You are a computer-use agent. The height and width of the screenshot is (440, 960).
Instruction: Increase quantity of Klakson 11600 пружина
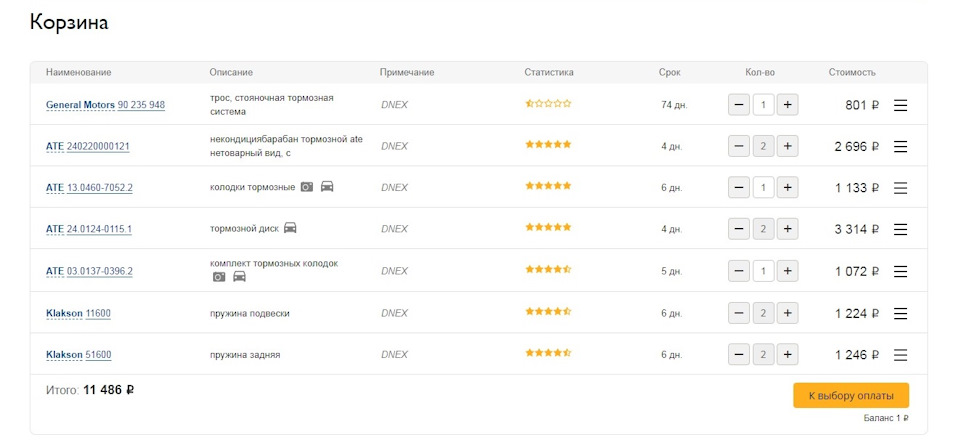pyautogui.click(x=788, y=313)
